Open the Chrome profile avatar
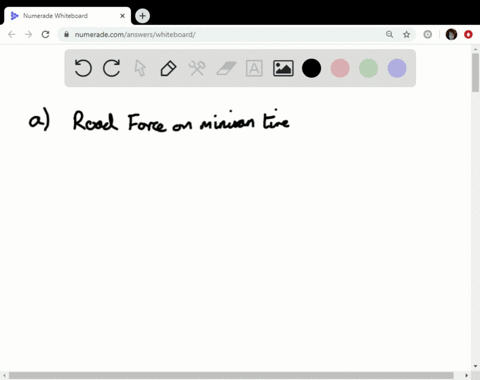This screenshot has width=480, height=380. (x=451, y=34)
